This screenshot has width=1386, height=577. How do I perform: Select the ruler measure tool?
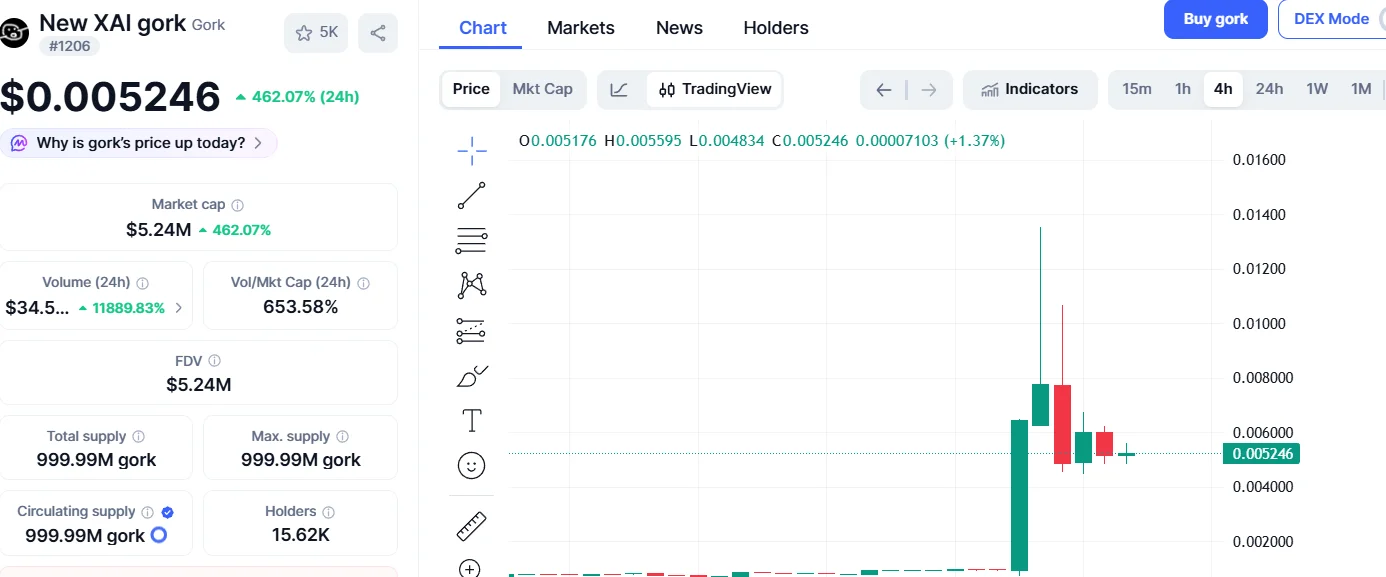(x=470, y=524)
